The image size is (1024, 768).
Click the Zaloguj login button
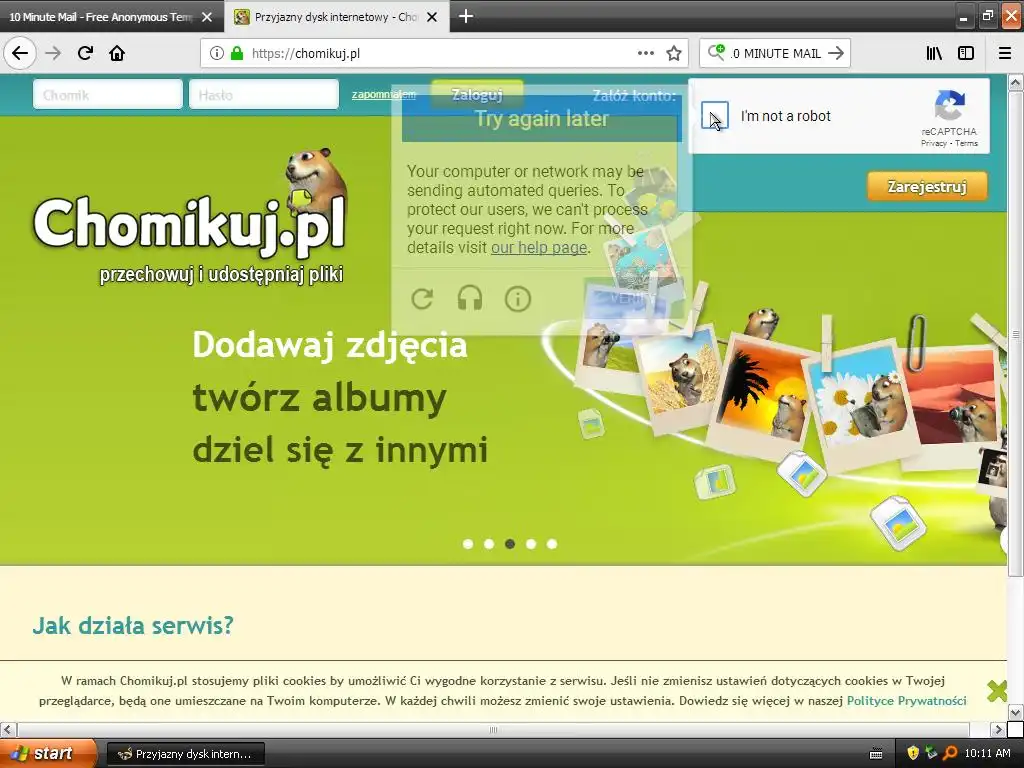coord(477,95)
